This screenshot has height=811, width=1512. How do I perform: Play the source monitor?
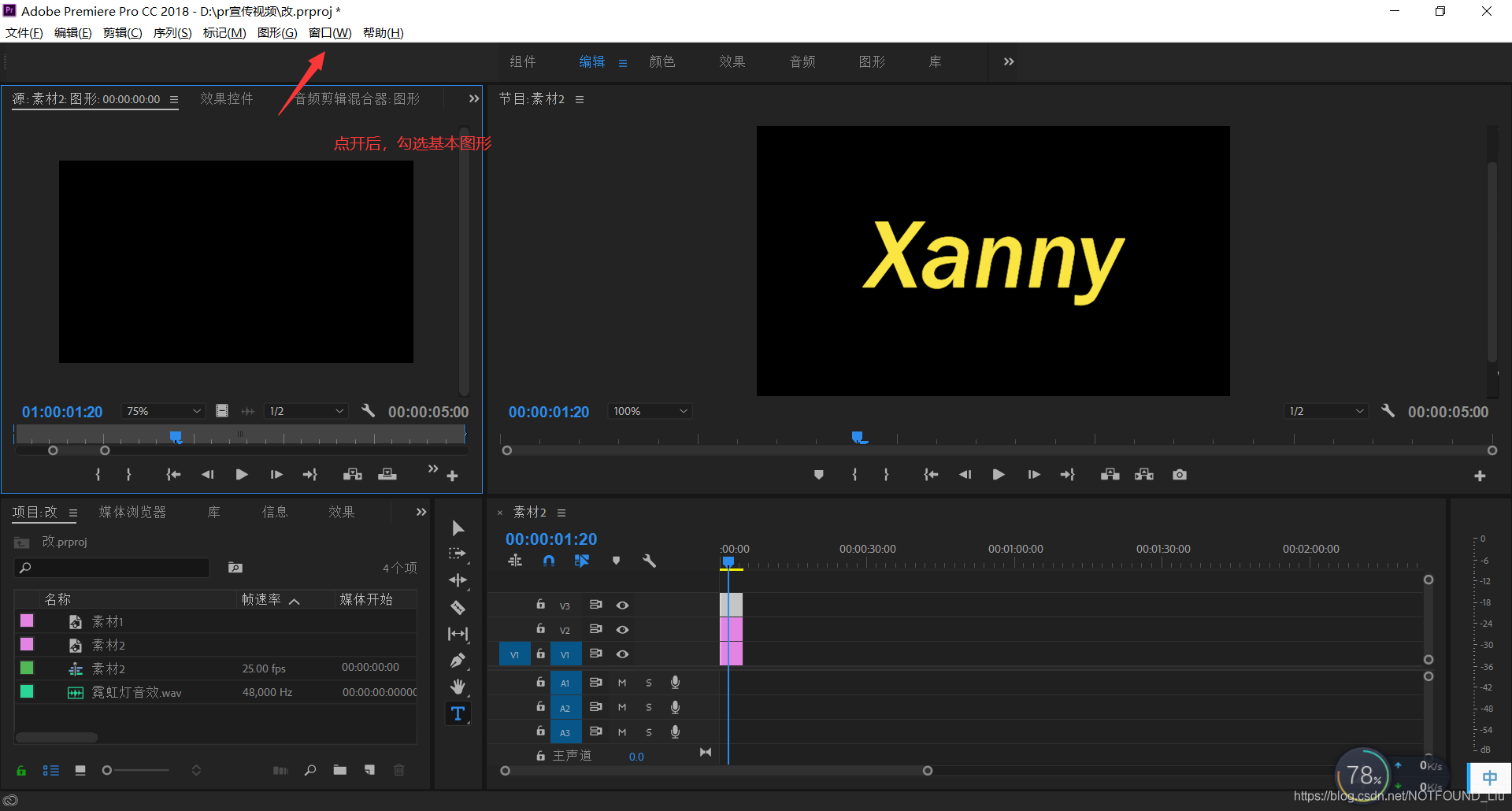(242, 474)
